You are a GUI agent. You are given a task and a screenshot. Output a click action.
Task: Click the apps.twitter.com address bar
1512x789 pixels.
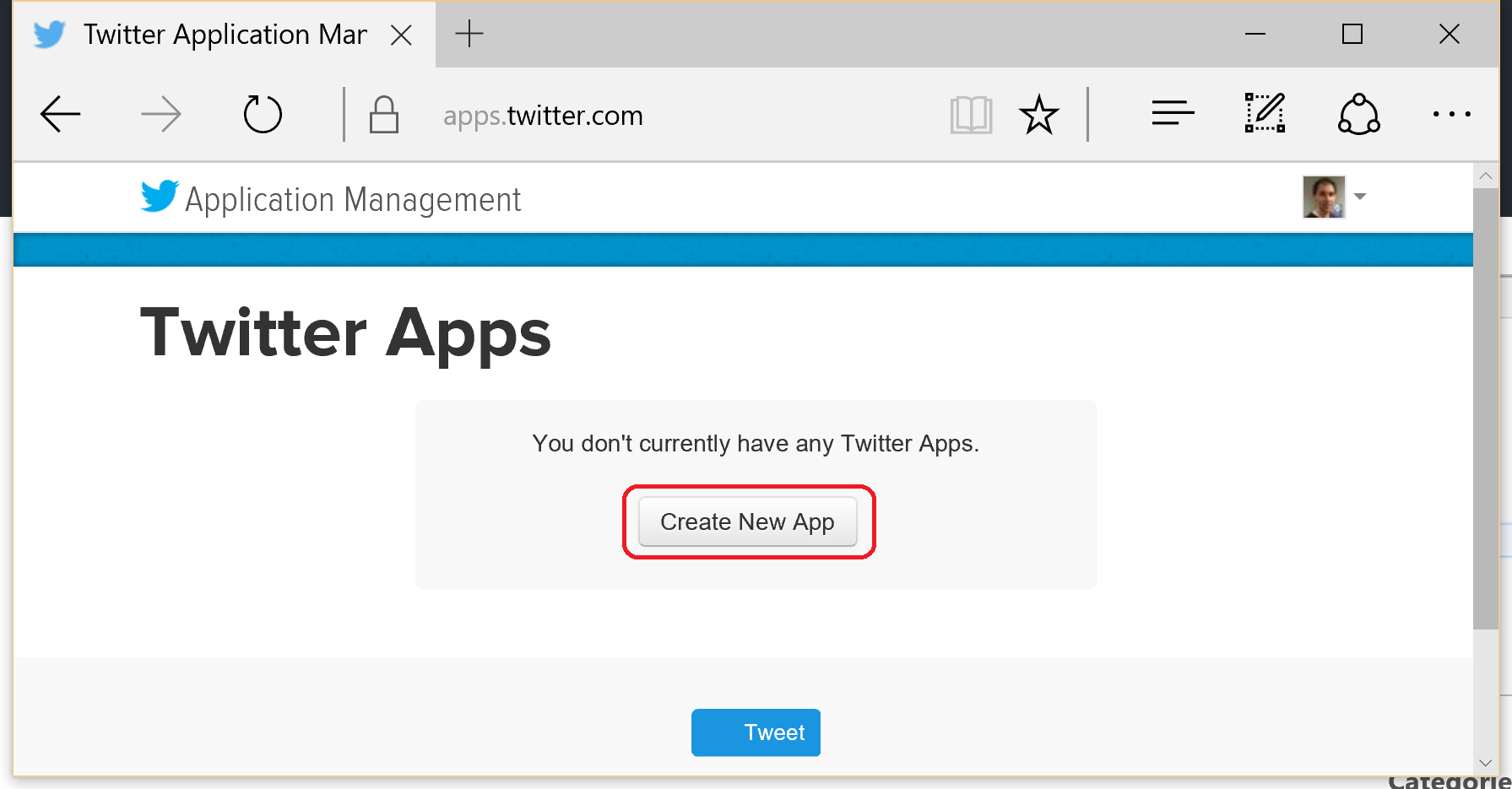click(543, 116)
